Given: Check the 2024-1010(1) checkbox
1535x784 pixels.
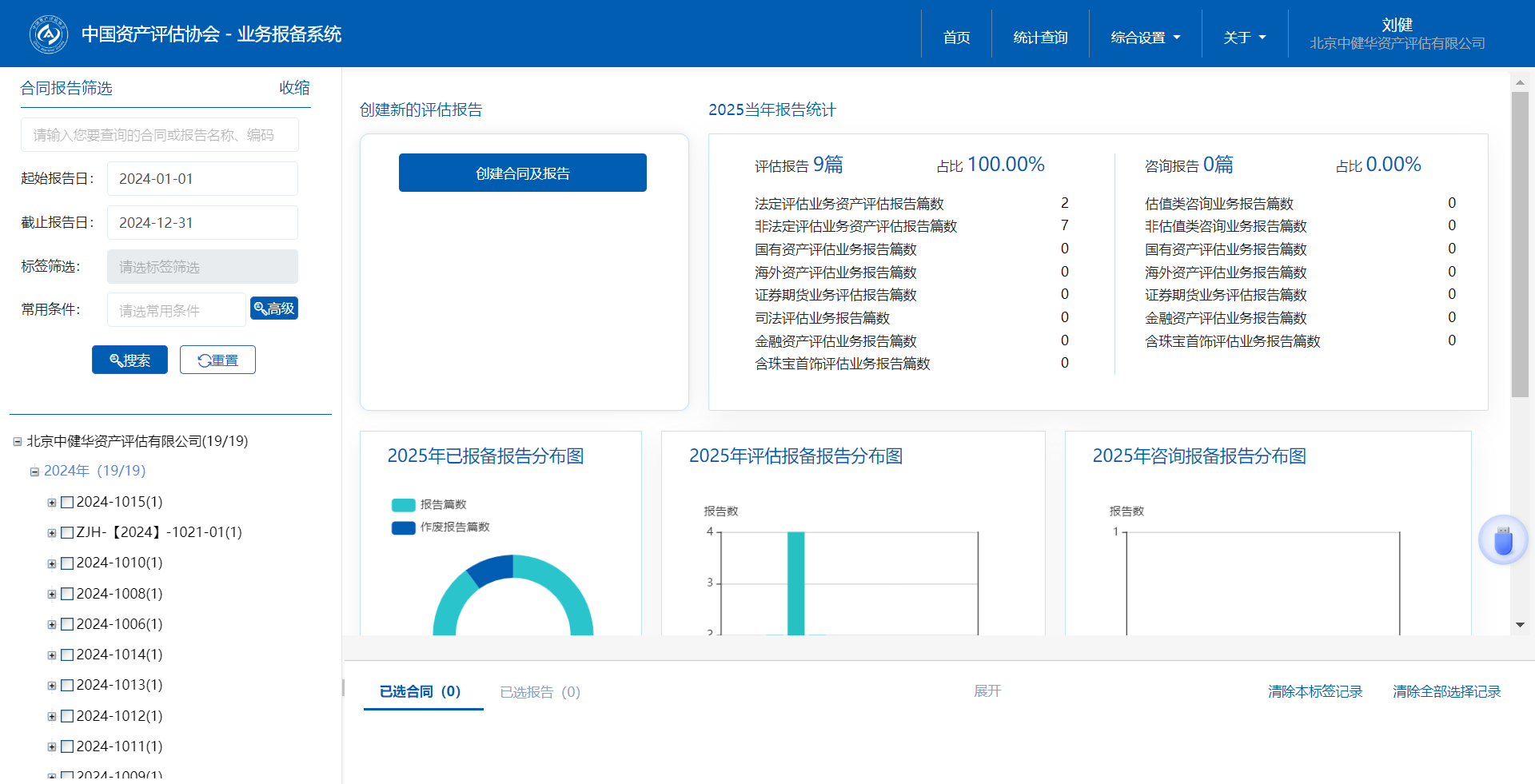Looking at the screenshot, I should [x=68, y=563].
